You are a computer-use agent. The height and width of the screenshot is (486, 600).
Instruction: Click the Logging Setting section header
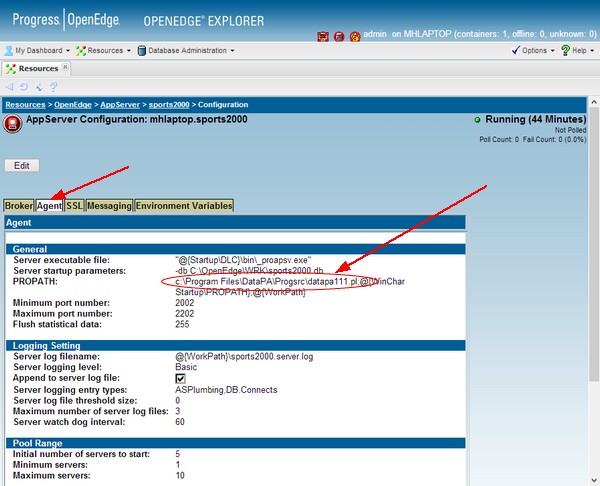(x=236, y=346)
